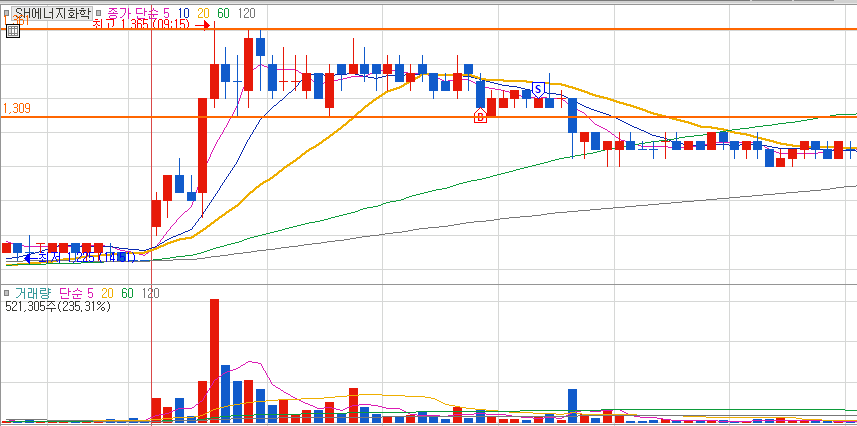Click the 1,309 price line label
Viewport: 857px width, 426px height.
(x=16, y=108)
